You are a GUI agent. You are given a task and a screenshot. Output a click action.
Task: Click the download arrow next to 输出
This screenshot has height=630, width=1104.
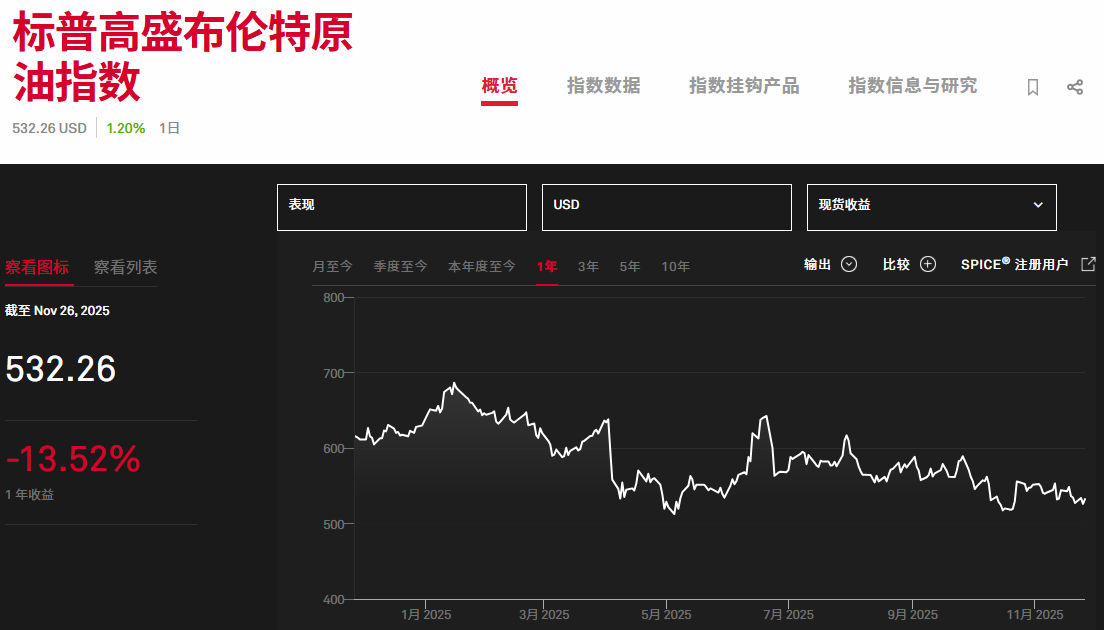point(849,264)
